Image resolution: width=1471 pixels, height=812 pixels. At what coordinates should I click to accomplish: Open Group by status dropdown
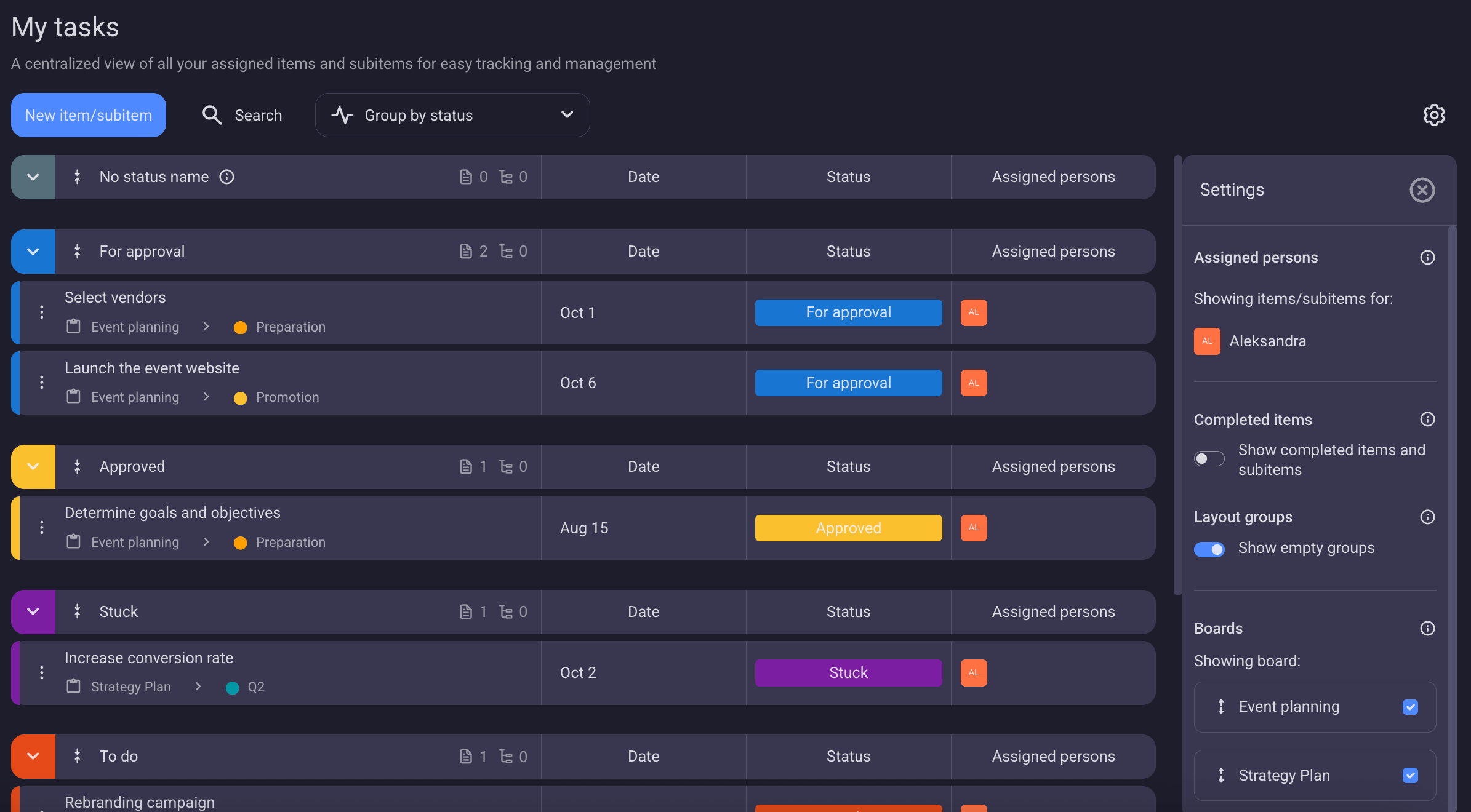coord(452,115)
